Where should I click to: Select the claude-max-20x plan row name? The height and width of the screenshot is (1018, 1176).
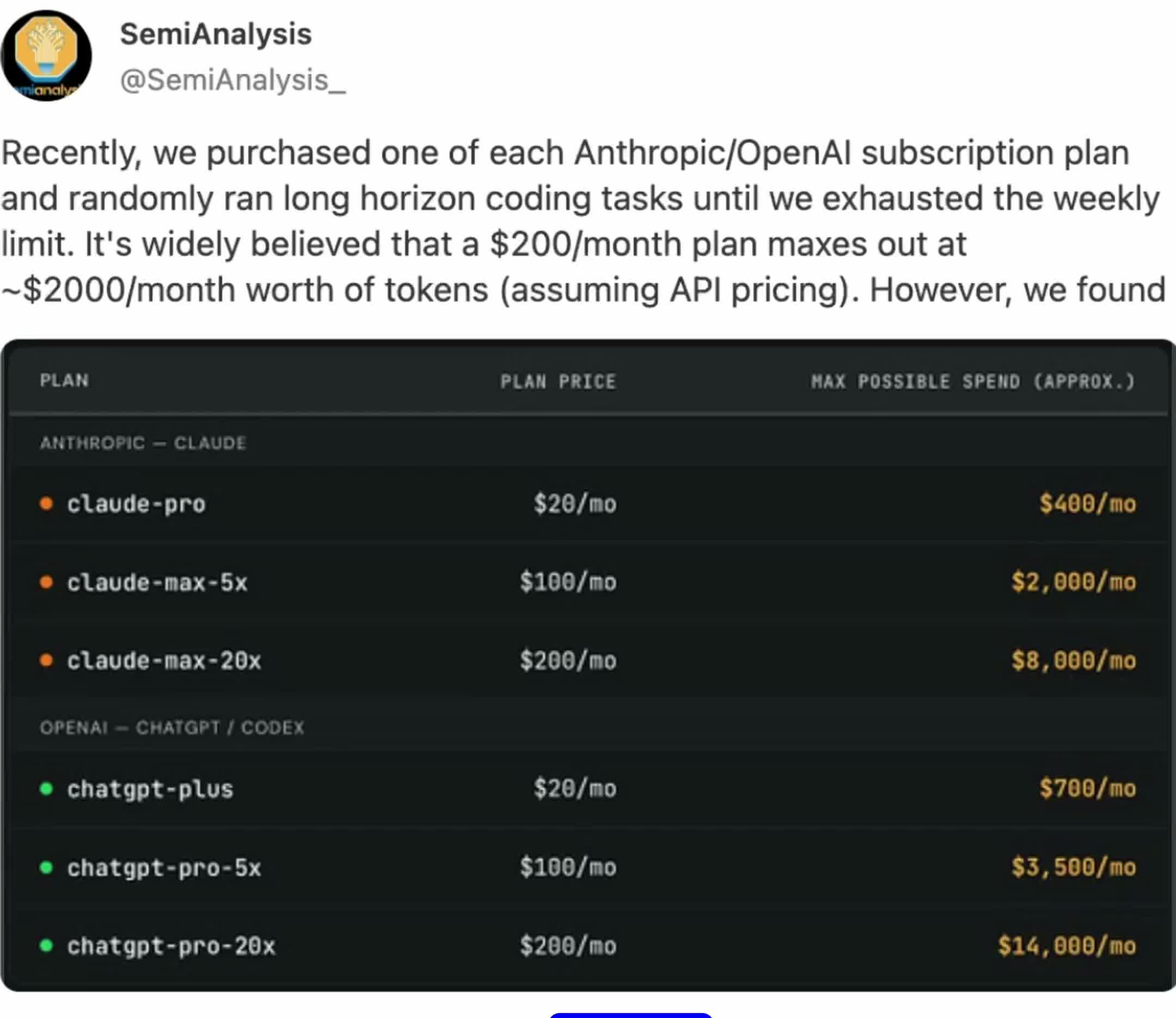tap(164, 661)
